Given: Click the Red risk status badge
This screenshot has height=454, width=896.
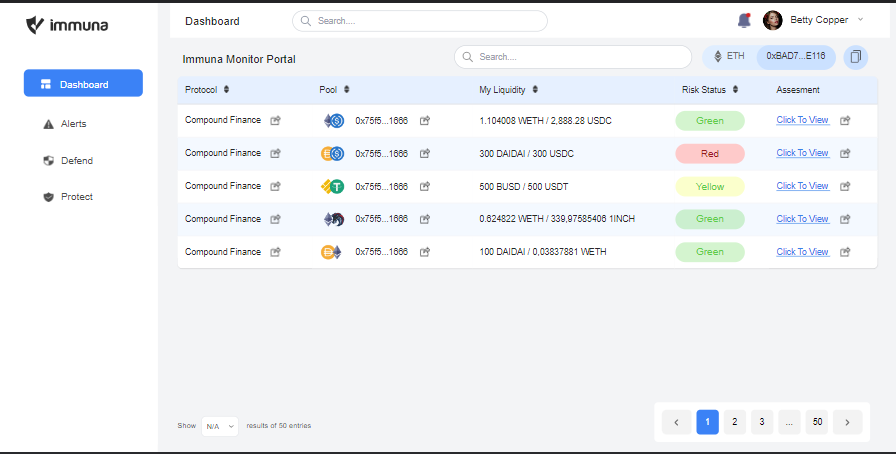Looking at the screenshot, I should (710, 154).
